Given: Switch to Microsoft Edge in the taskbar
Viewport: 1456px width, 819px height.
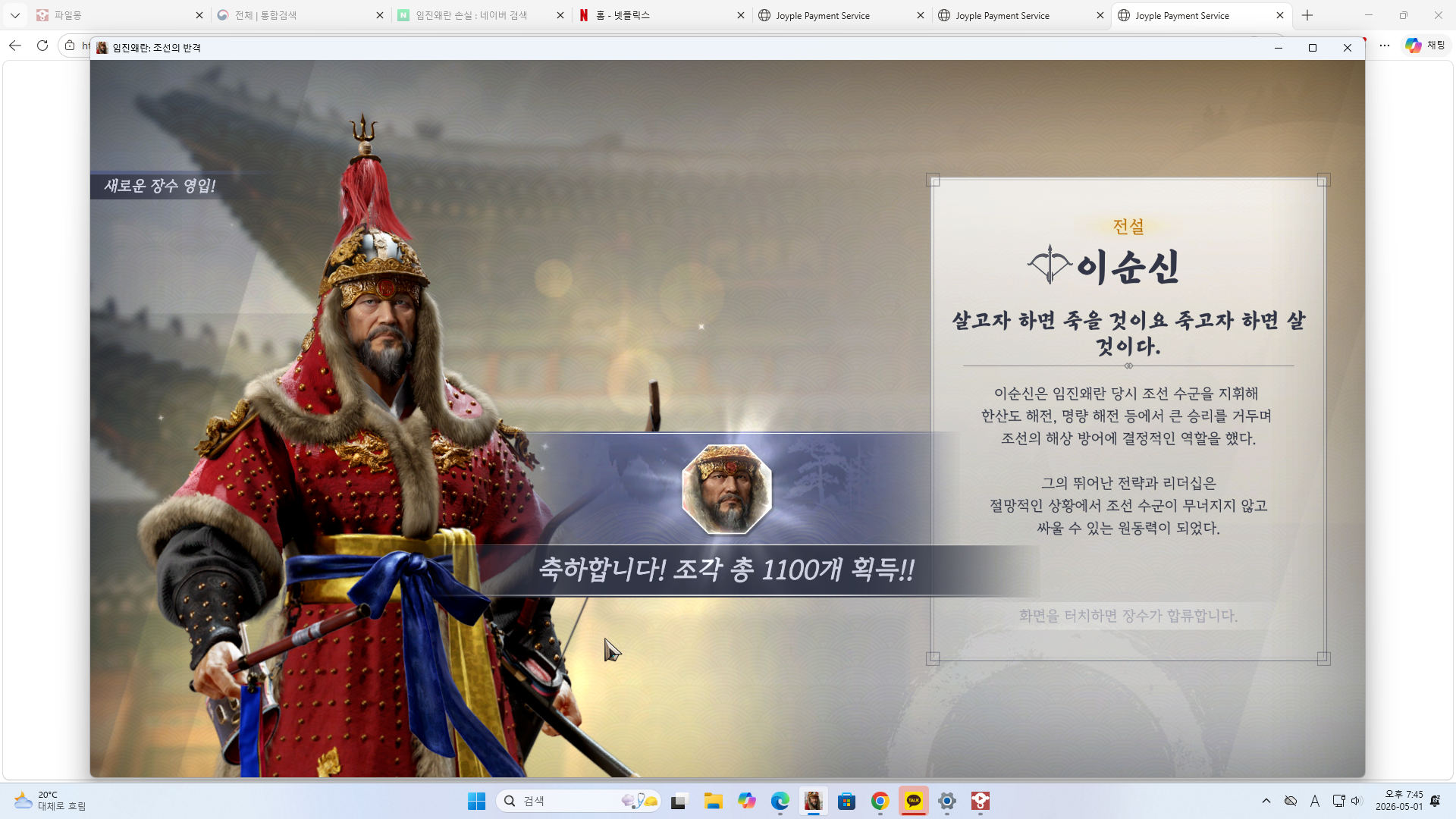Looking at the screenshot, I should click(780, 801).
